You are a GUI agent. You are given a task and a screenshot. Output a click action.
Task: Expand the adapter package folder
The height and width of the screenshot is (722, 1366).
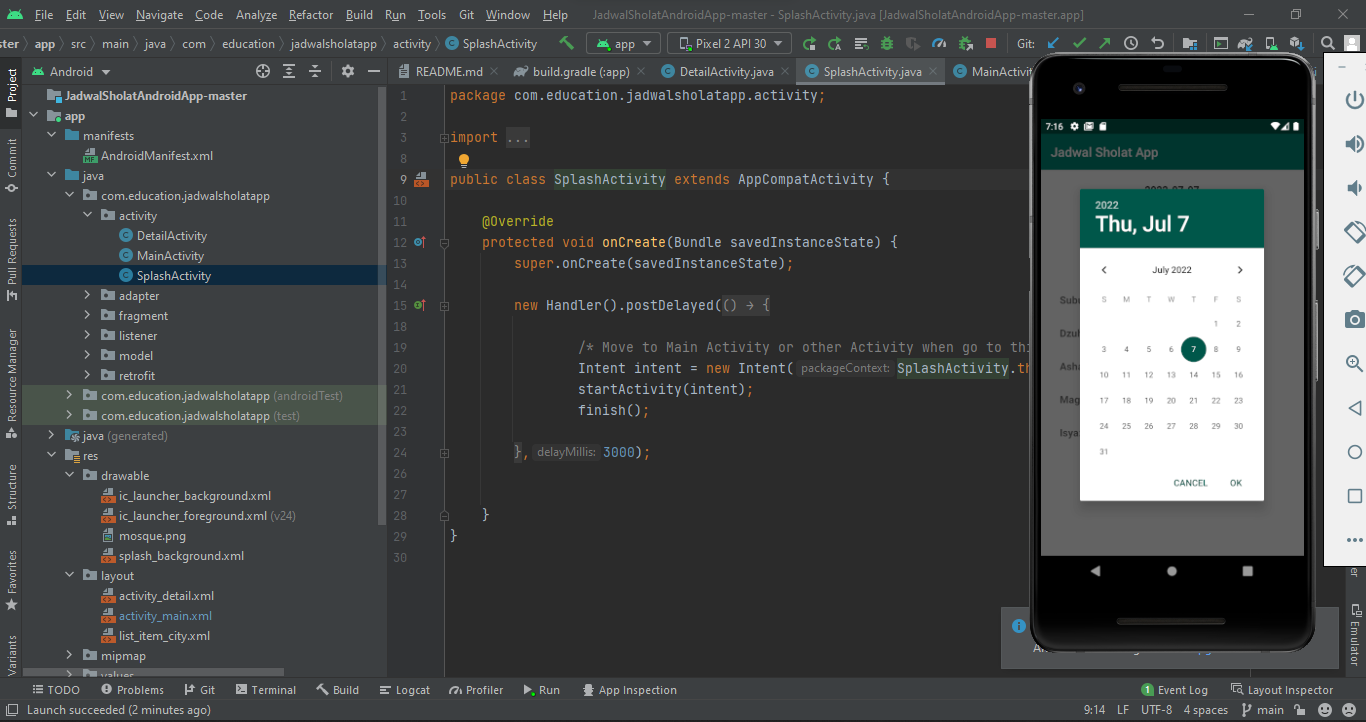point(88,296)
